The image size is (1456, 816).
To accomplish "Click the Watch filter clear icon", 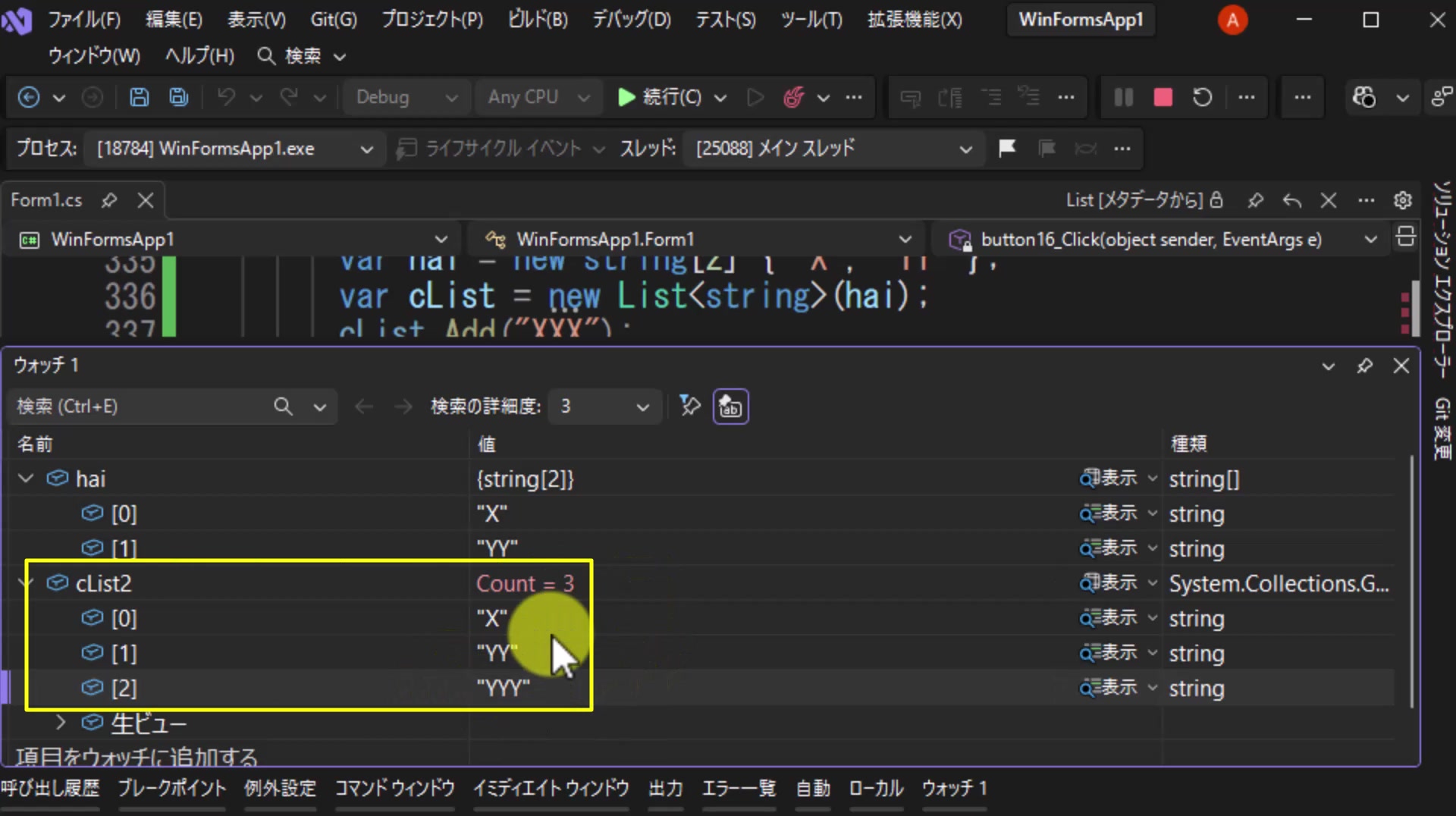I will [689, 406].
